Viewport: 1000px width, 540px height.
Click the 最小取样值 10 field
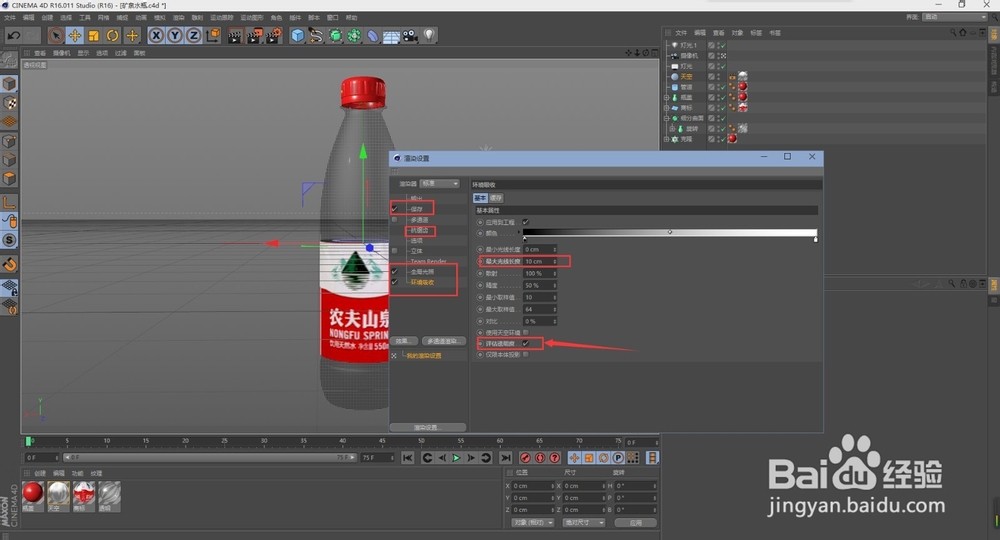[x=540, y=298]
